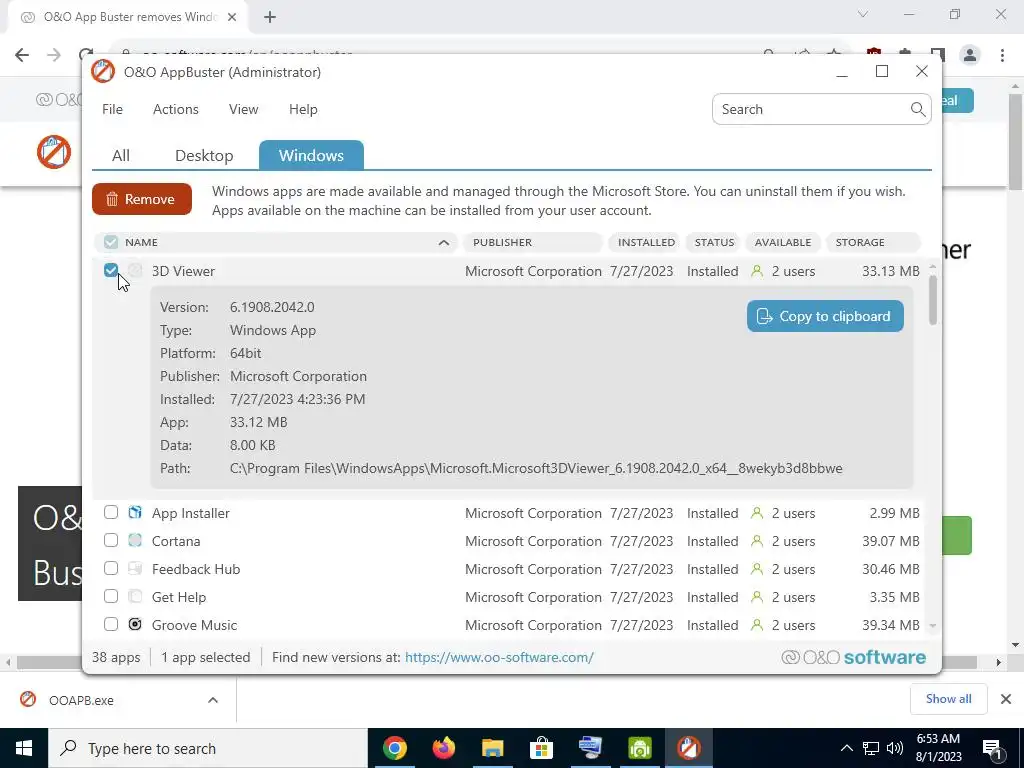Click the STATUS column header
Screen dimensions: 1024x768
714,242
